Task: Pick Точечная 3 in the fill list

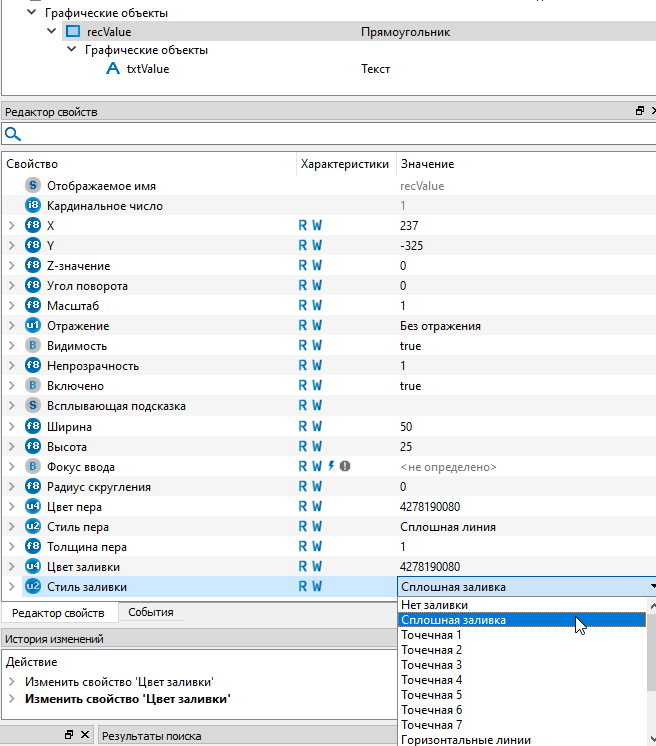Action: [x=431, y=665]
